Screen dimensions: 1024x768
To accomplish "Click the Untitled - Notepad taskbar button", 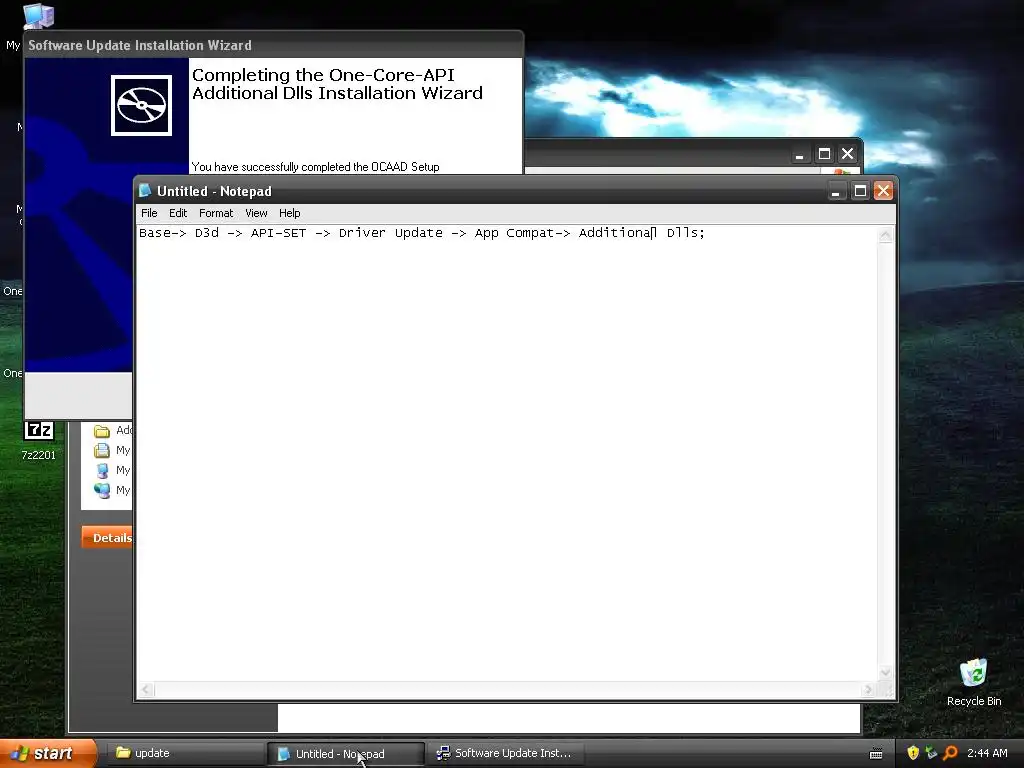I will [346, 754].
